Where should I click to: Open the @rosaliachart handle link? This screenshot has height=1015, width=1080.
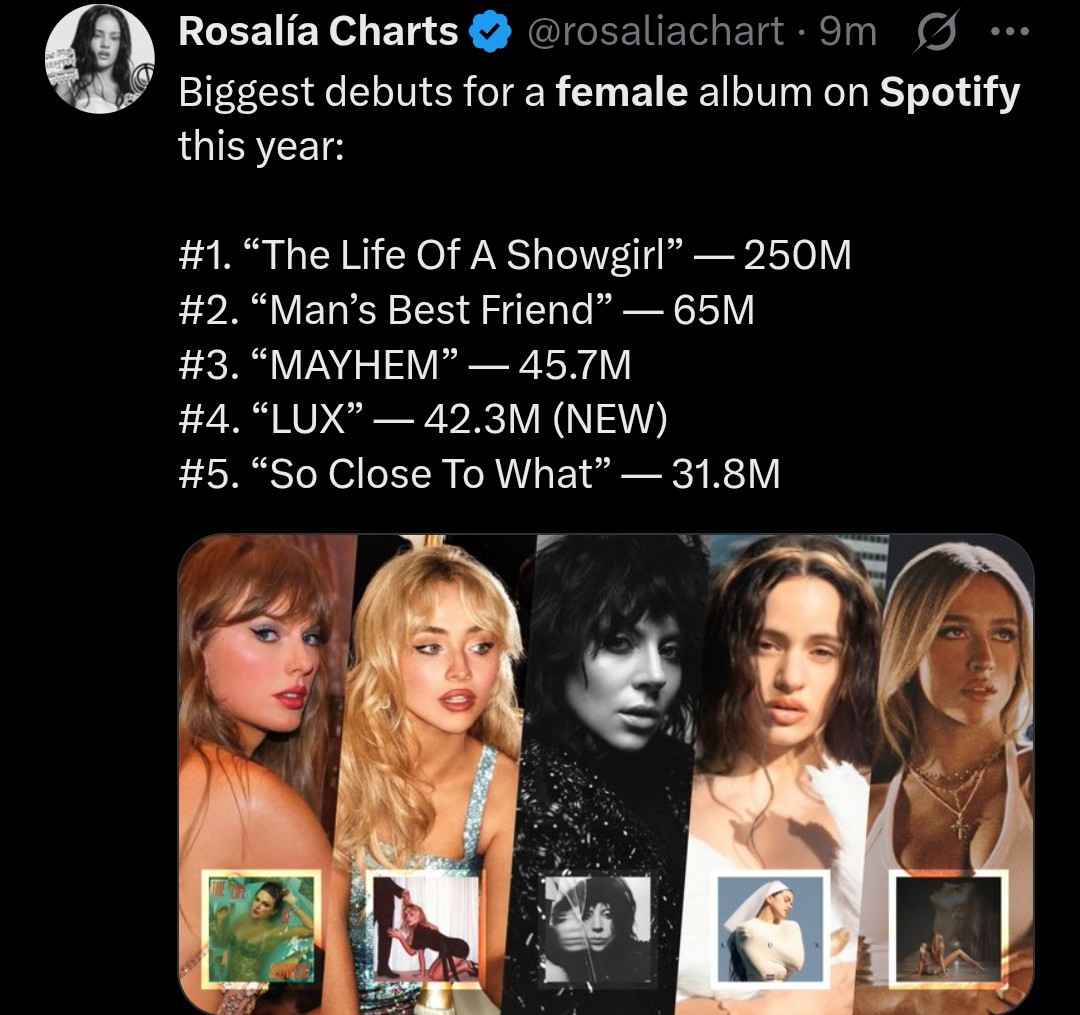point(654,34)
